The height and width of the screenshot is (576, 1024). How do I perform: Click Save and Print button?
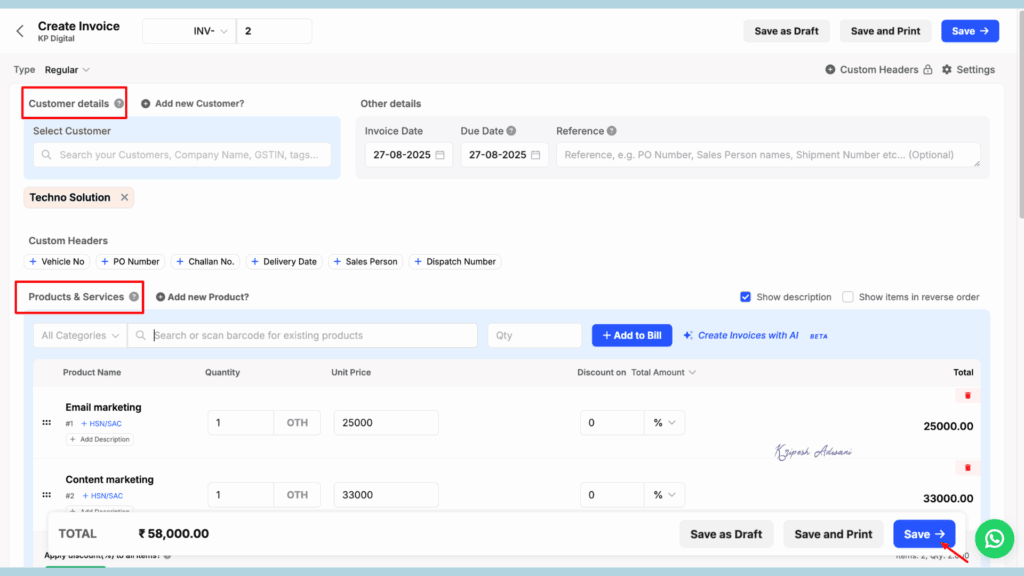885,31
